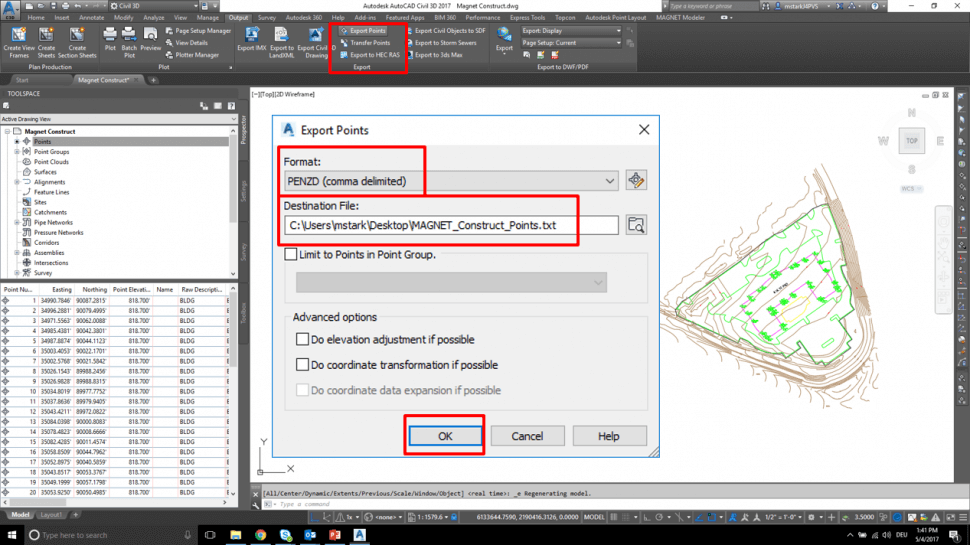The image size is (970, 545).
Task: Open Skype from the taskbar
Action: (285, 534)
